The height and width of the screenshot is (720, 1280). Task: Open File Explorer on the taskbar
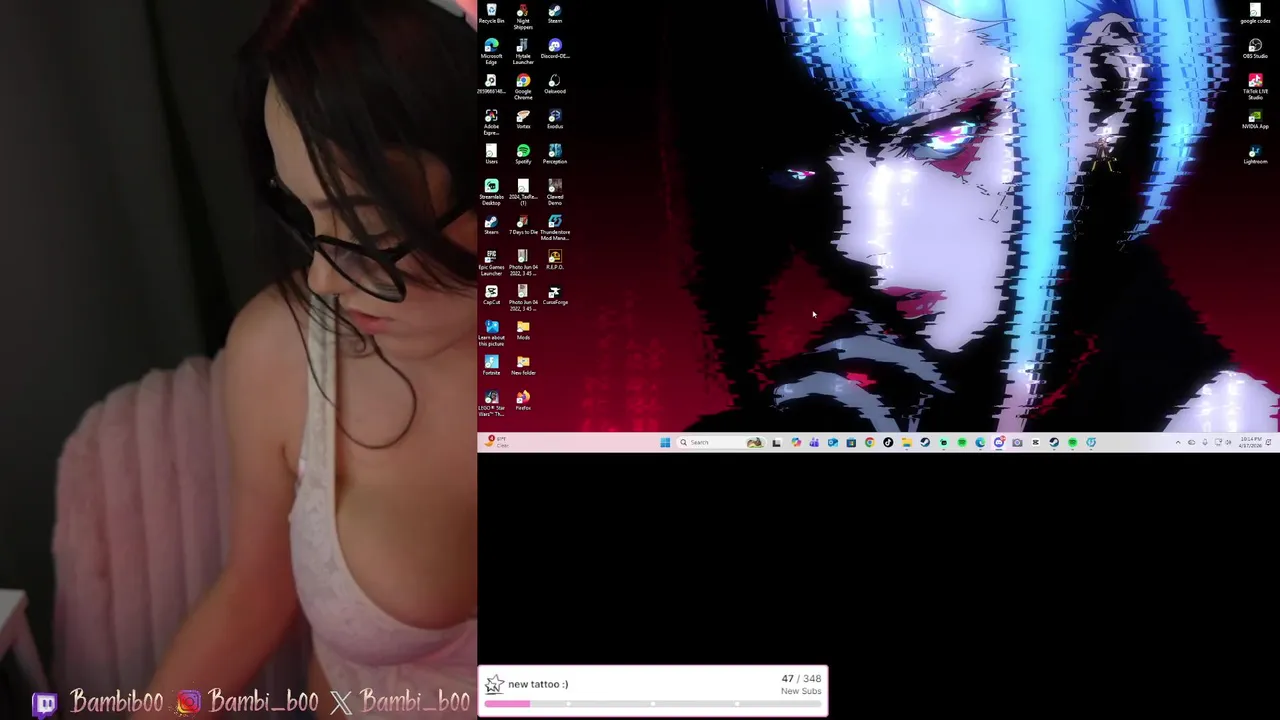coord(906,442)
